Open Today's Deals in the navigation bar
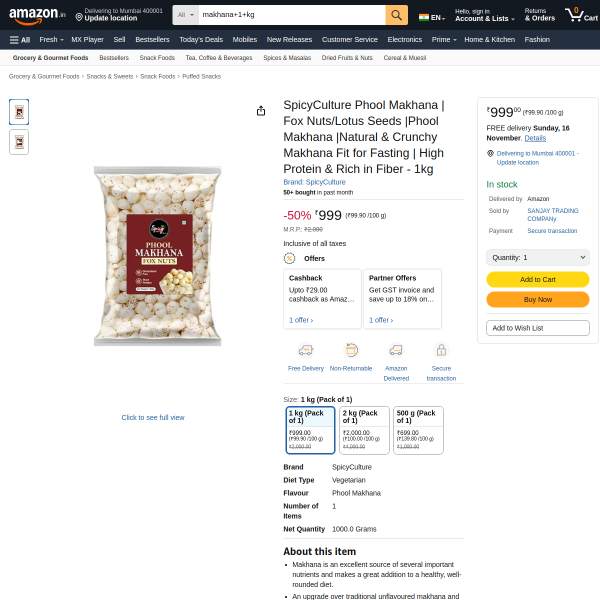 pos(201,40)
